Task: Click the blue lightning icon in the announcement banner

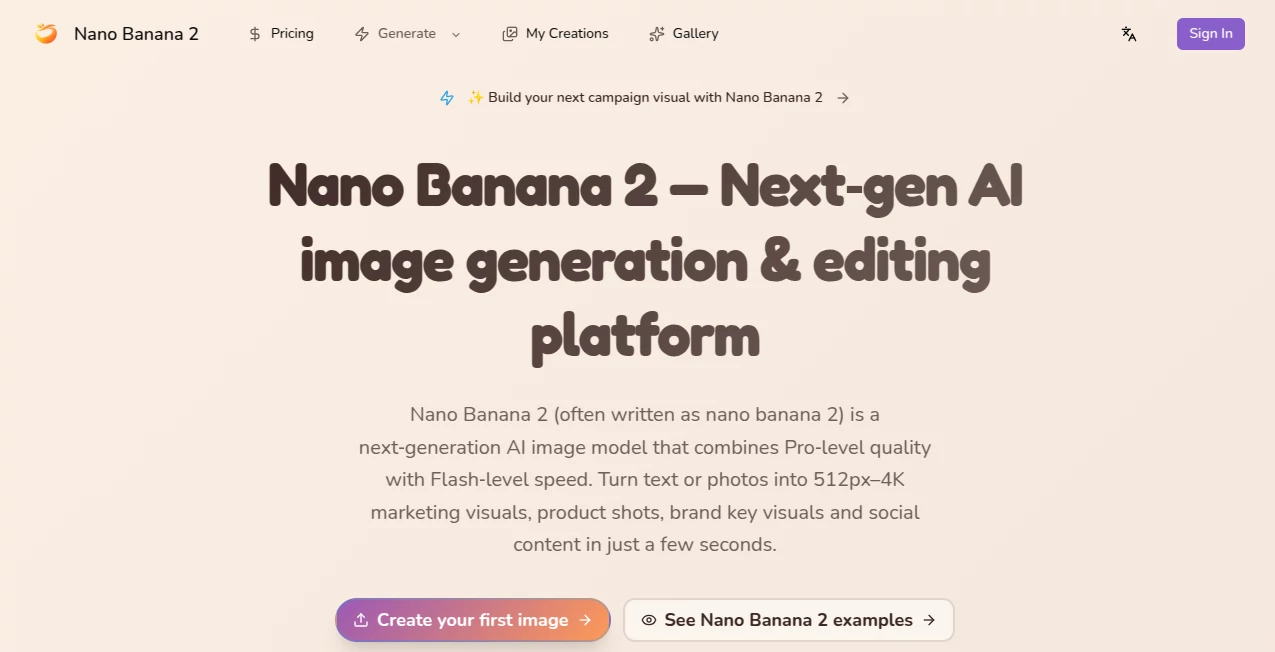Action: coord(447,97)
